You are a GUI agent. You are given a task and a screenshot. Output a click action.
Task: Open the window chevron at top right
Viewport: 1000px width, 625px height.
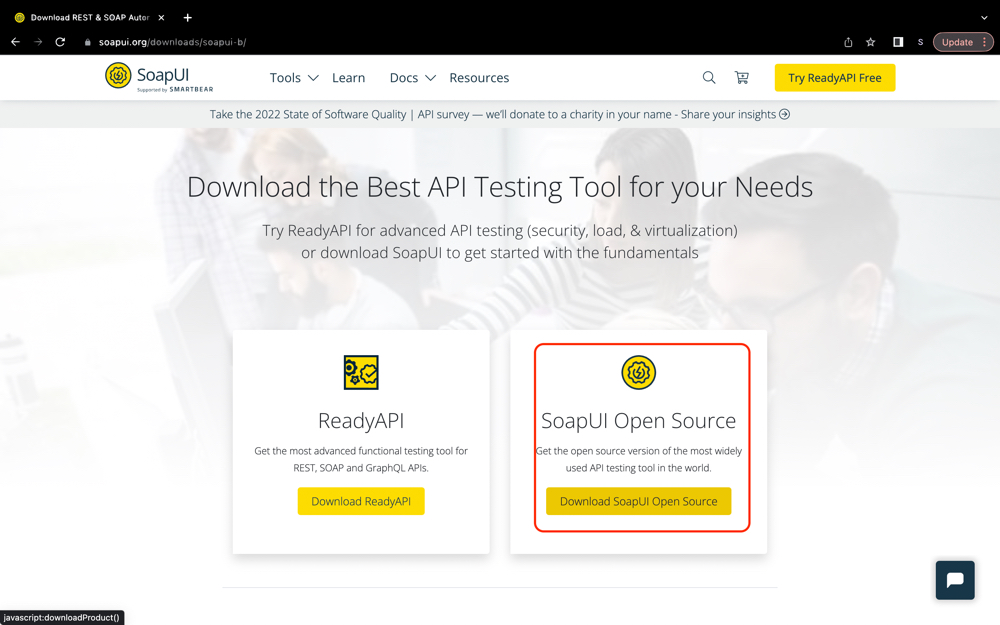[x=983, y=17]
